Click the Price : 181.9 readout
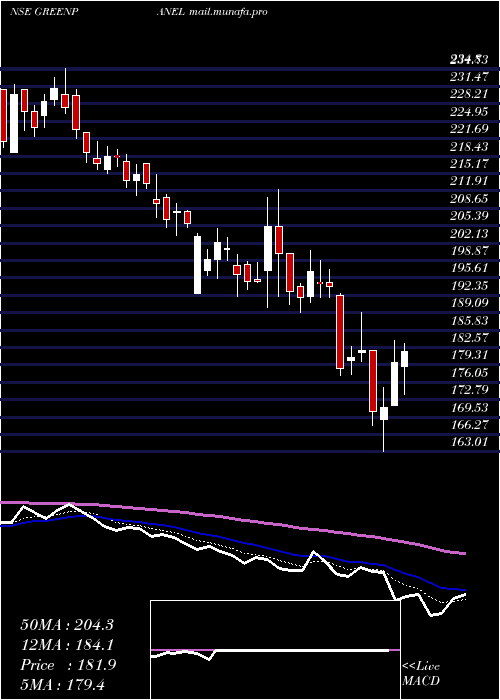500x700 pixels. coord(68,665)
